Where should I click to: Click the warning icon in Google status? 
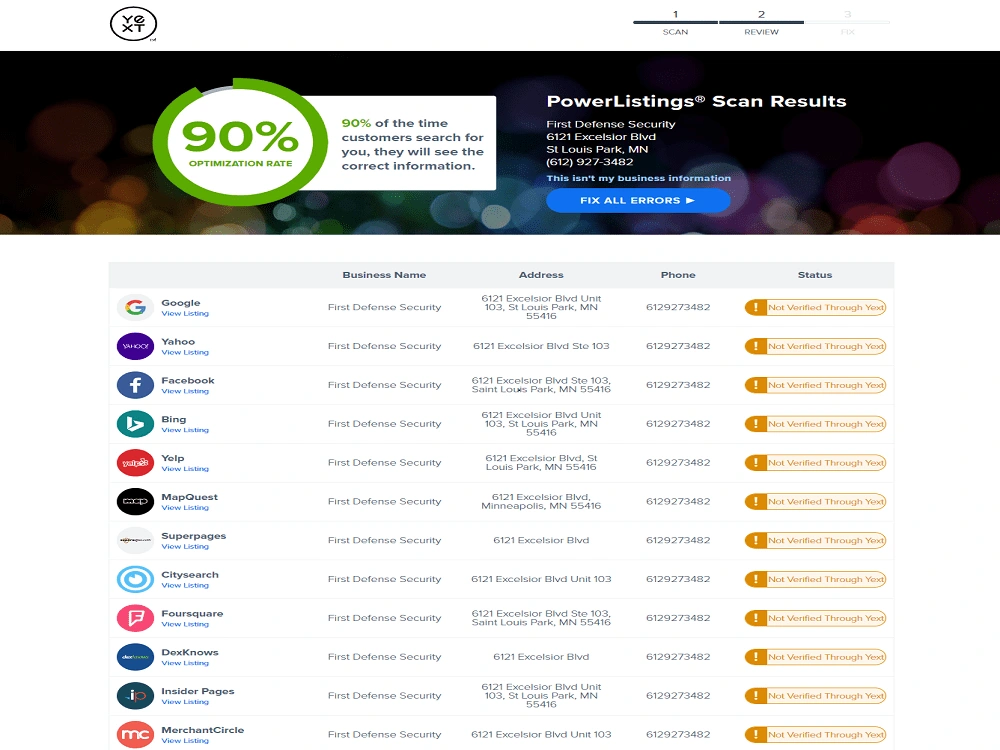tap(756, 307)
